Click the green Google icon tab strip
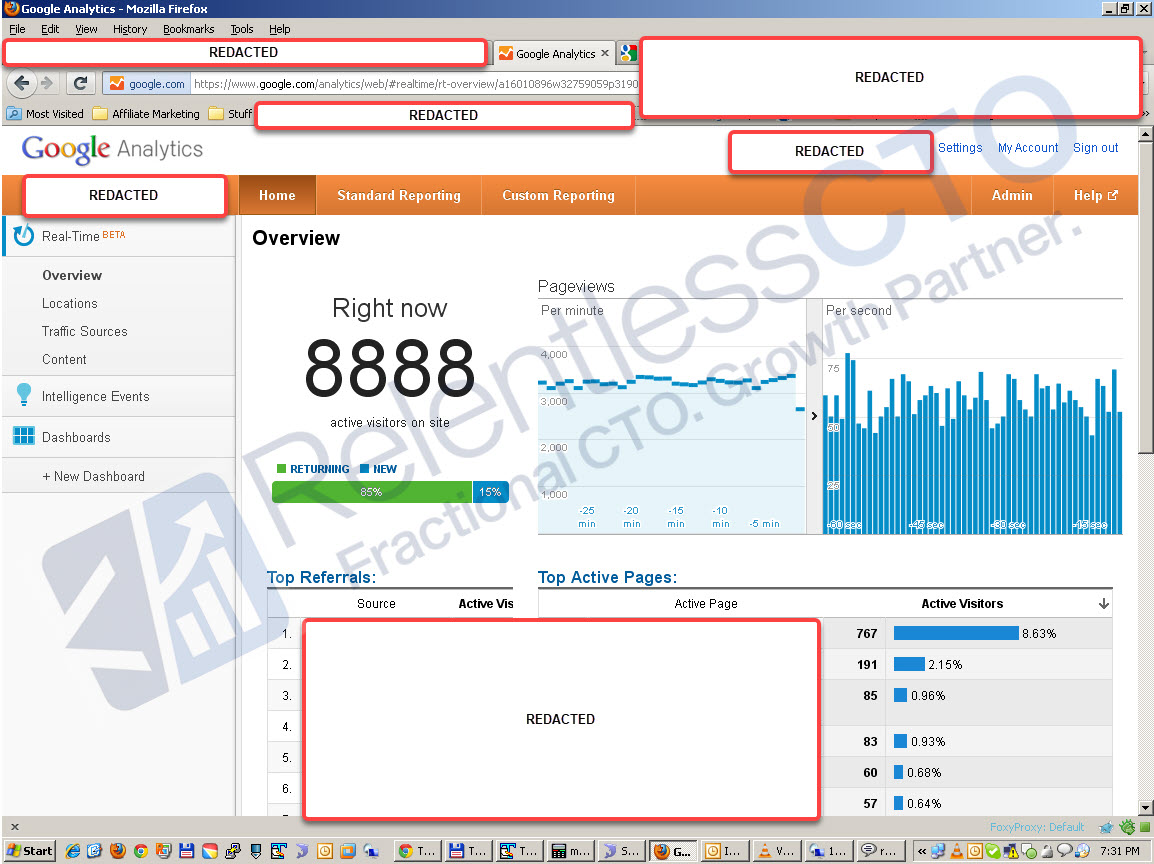 click(x=627, y=53)
